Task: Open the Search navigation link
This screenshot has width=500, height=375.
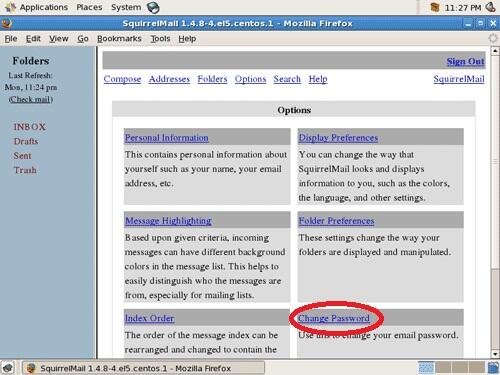Action: click(287, 79)
